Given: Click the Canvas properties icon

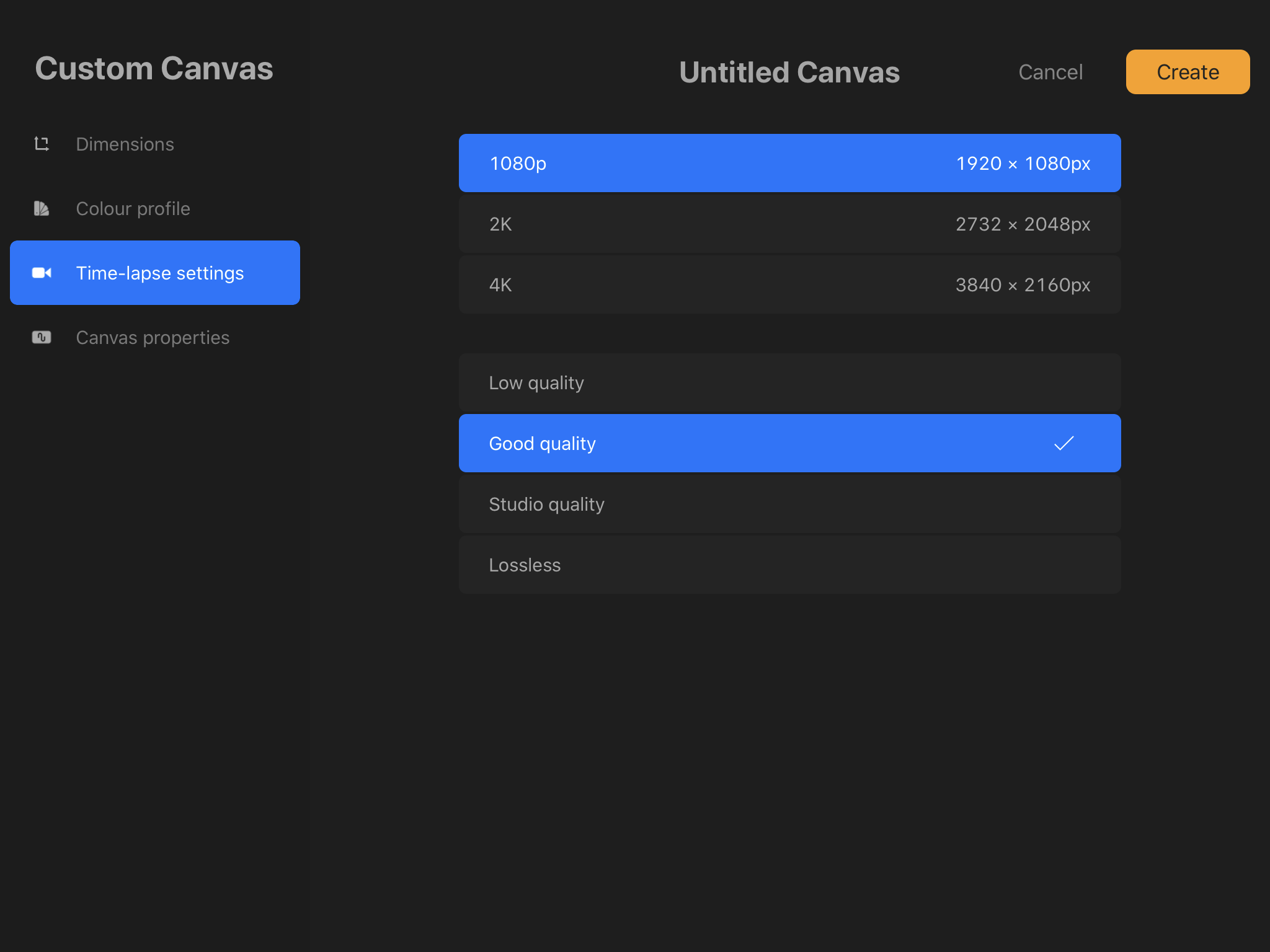Looking at the screenshot, I should (x=42, y=337).
